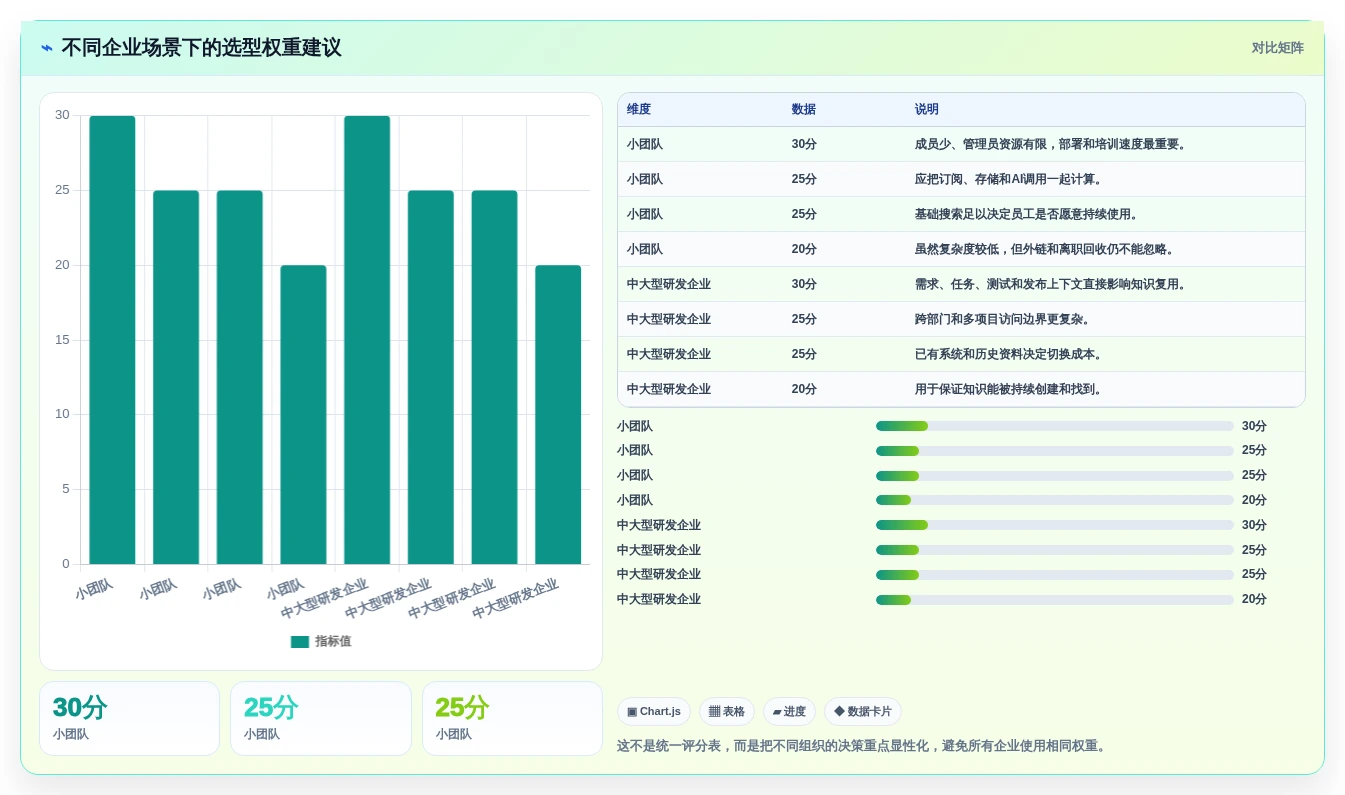Select the 数据卡片 tag

[863, 712]
